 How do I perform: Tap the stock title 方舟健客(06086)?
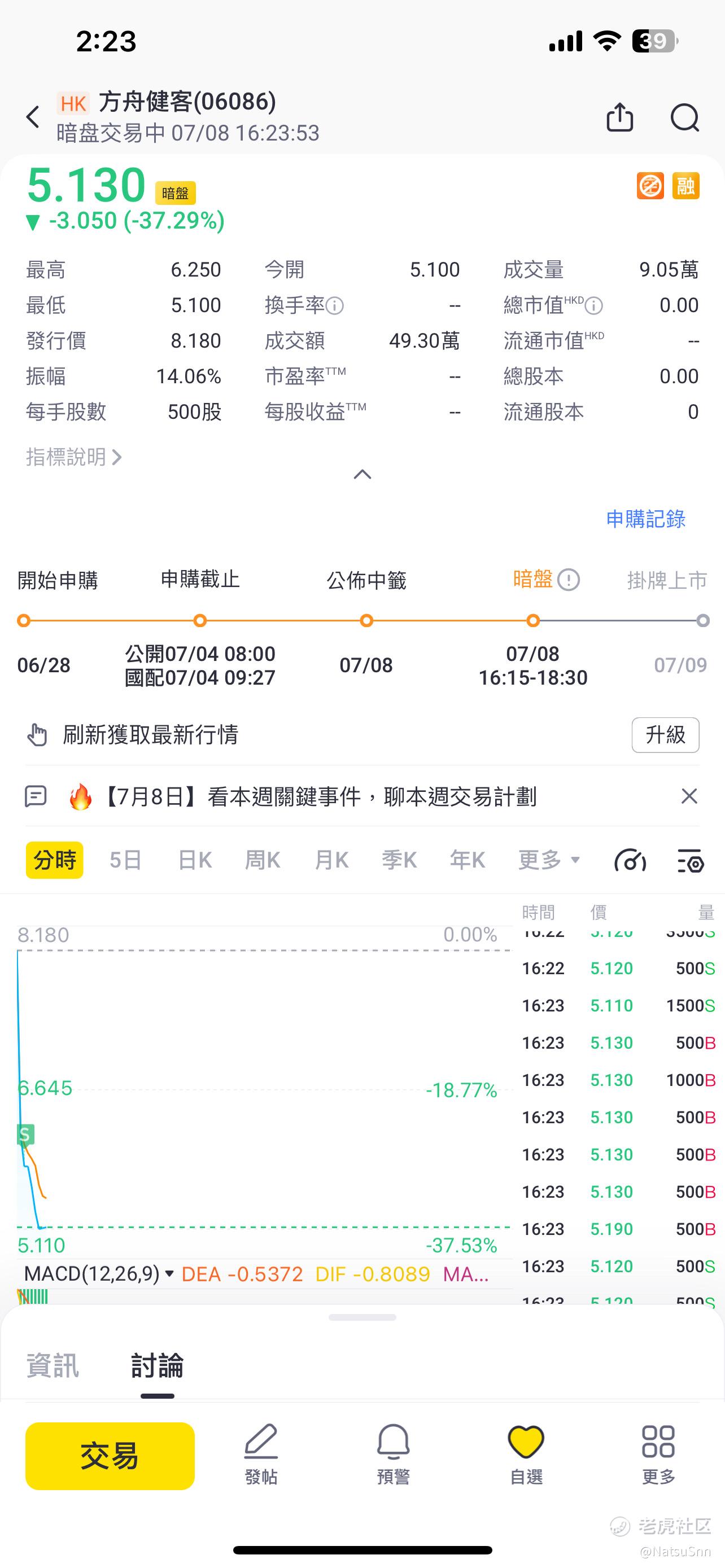pyautogui.click(x=187, y=101)
